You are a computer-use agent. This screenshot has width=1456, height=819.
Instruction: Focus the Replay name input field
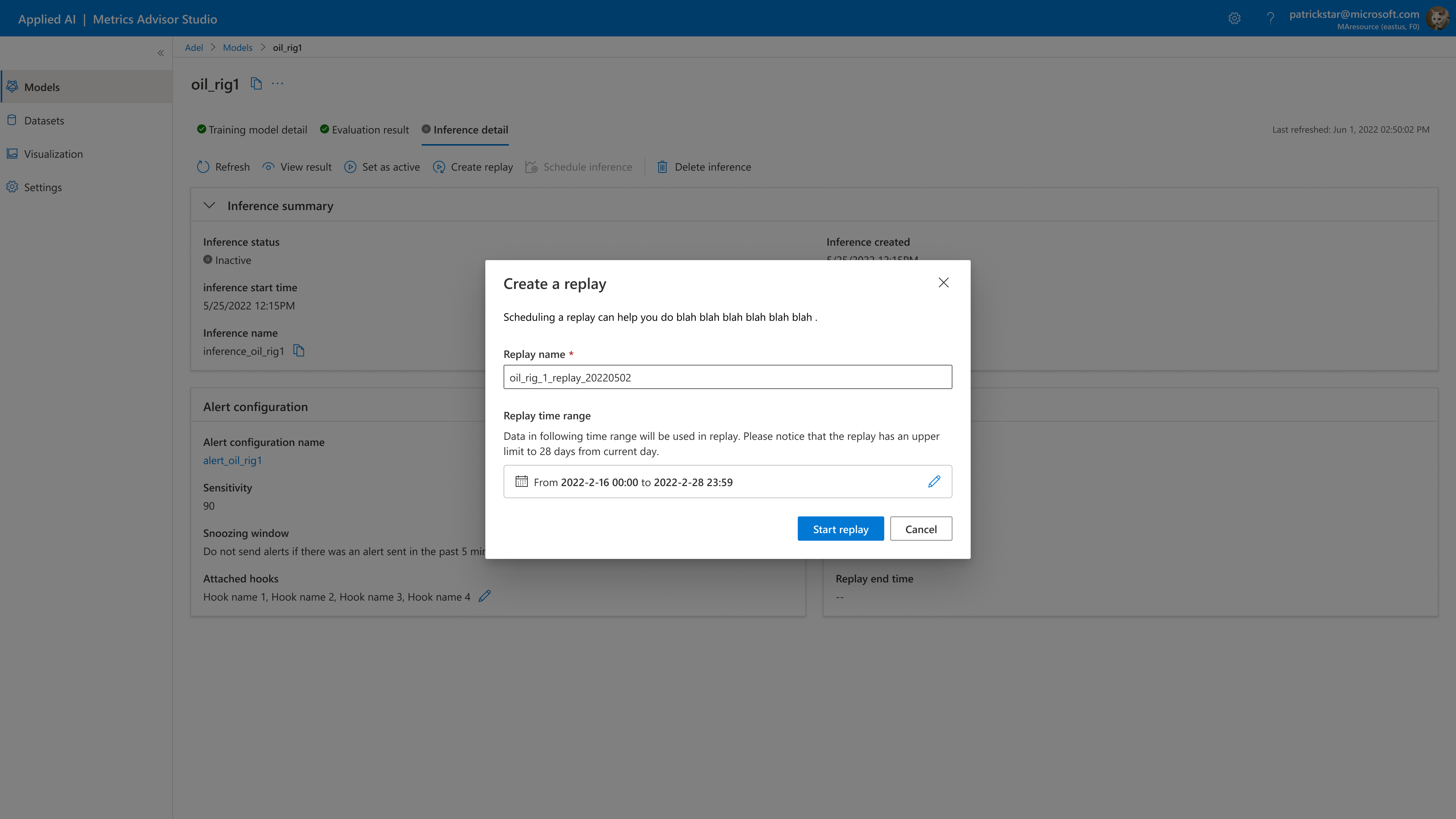coord(728,377)
